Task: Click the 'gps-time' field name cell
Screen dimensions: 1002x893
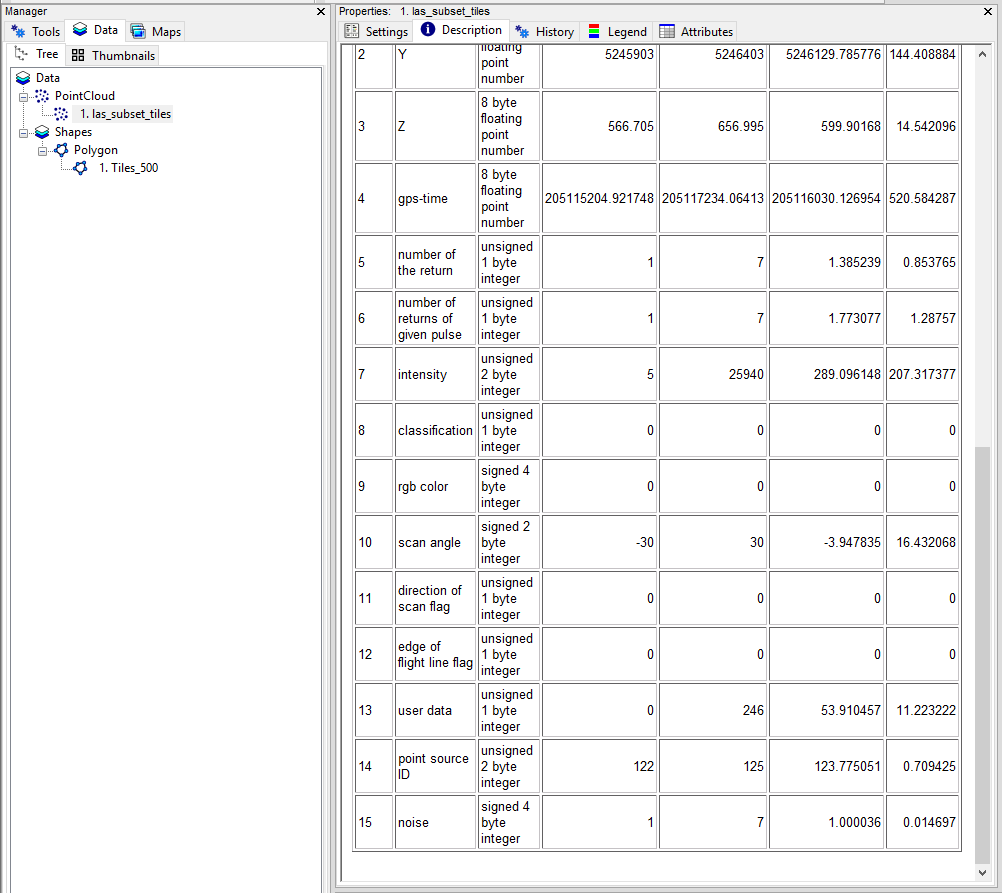Action: click(x=435, y=198)
